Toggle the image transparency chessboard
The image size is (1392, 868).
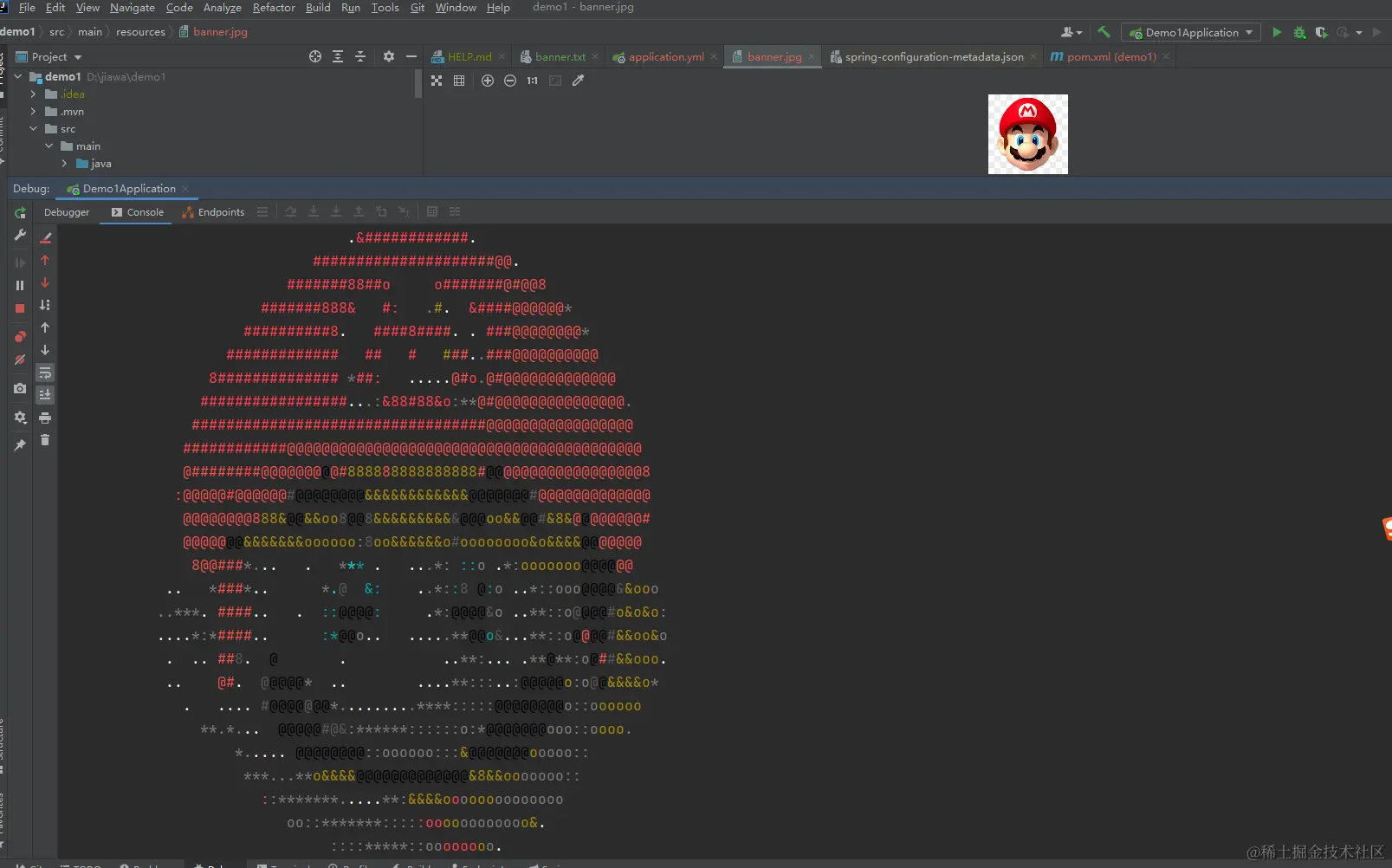click(437, 81)
